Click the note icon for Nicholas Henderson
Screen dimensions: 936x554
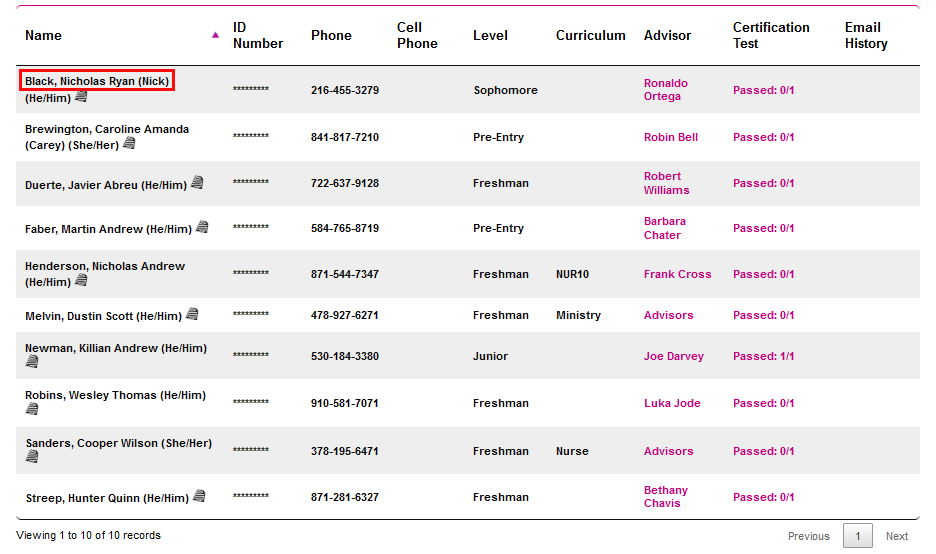pyautogui.click(x=81, y=281)
